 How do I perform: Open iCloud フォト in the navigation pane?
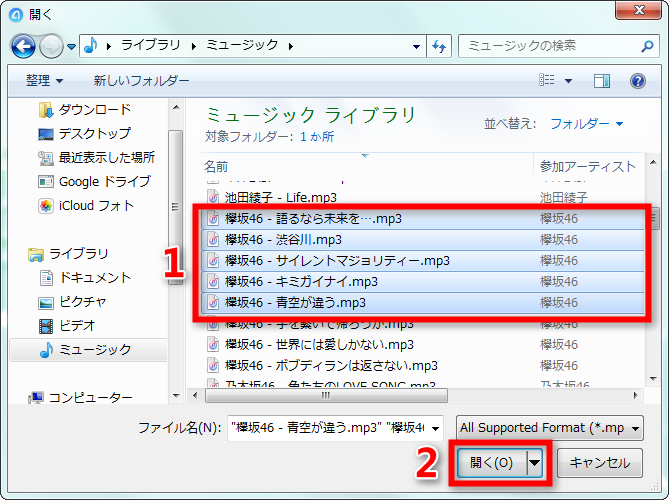[x=96, y=206]
